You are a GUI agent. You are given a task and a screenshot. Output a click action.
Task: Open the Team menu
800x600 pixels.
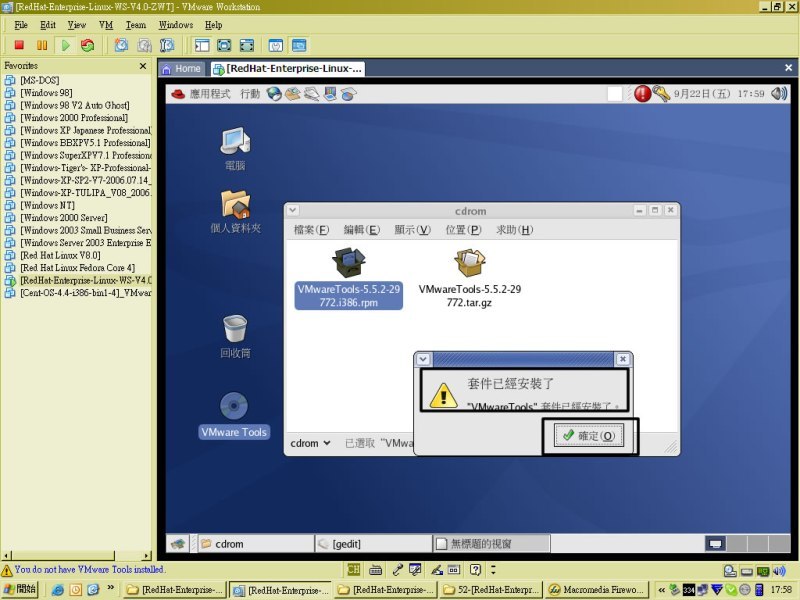(x=136, y=24)
